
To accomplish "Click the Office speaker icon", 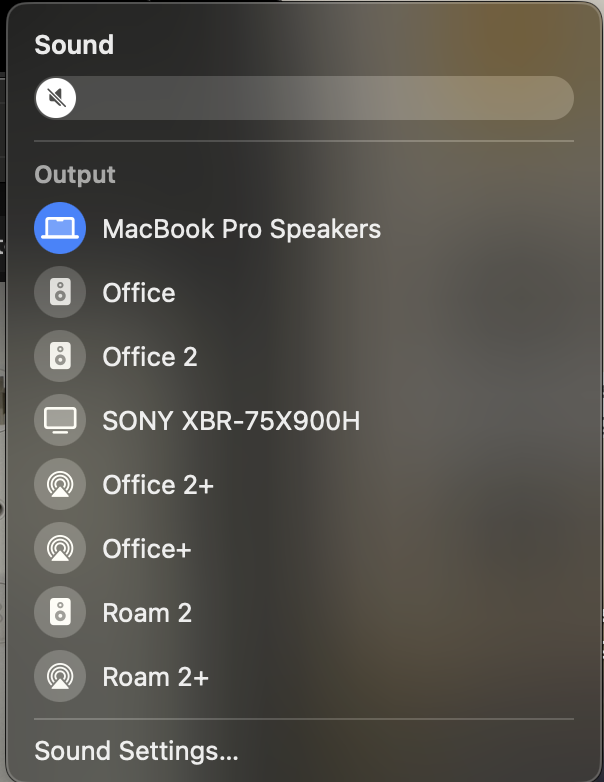I will click(x=60, y=292).
